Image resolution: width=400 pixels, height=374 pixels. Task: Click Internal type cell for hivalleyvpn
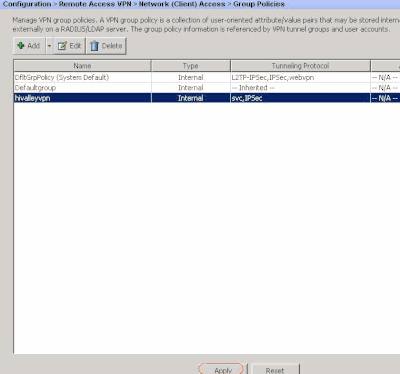191,98
